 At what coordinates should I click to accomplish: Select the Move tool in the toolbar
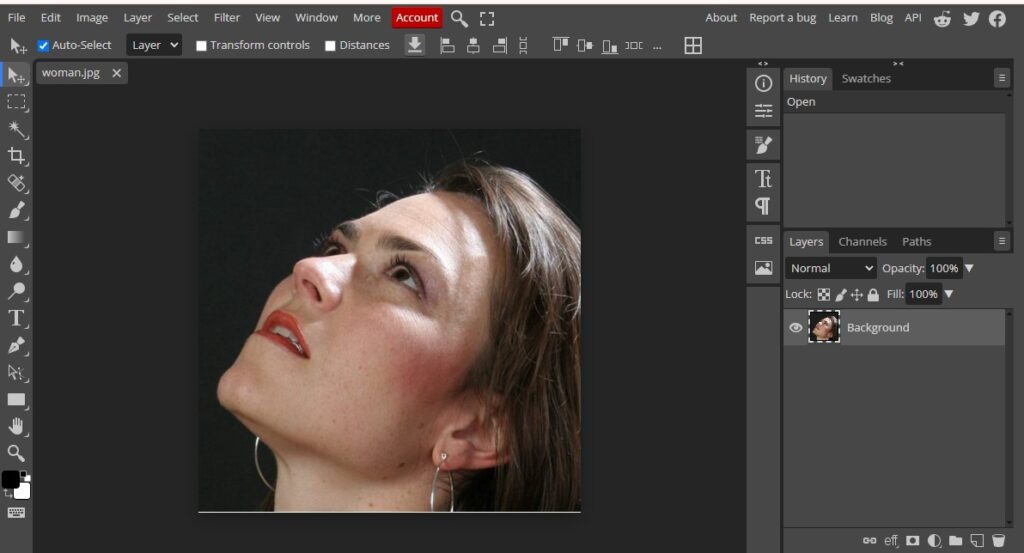[16, 76]
